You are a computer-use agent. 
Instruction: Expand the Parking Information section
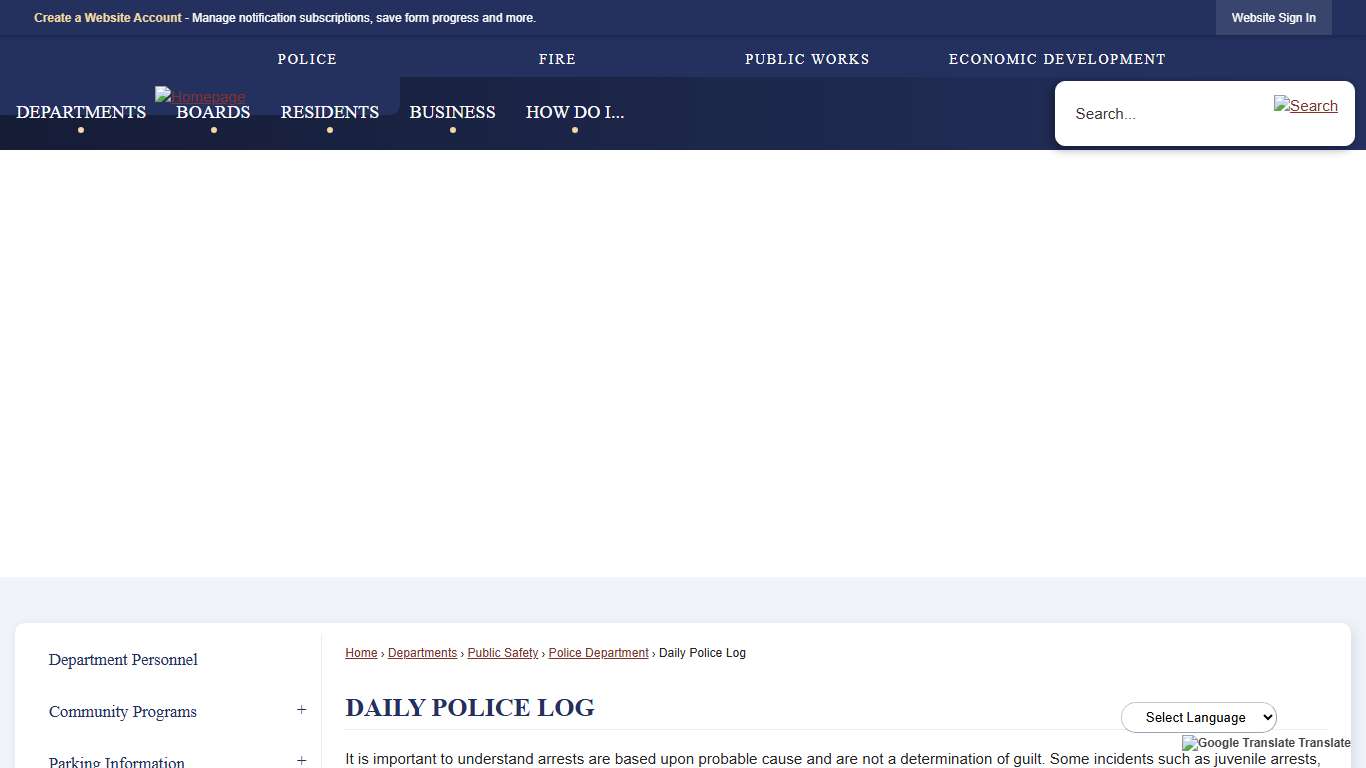302,760
